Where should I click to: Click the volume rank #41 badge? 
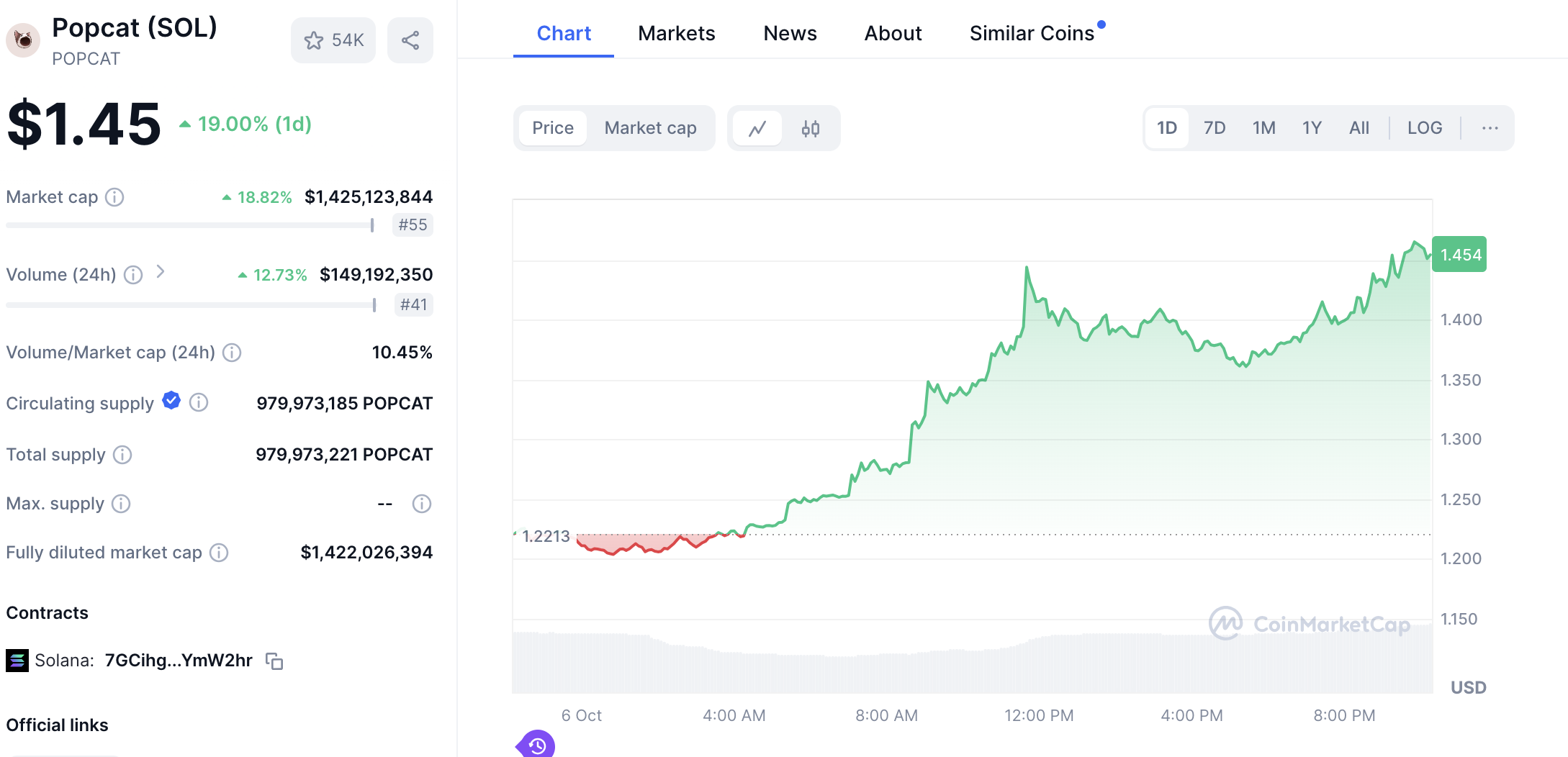[x=413, y=305]
